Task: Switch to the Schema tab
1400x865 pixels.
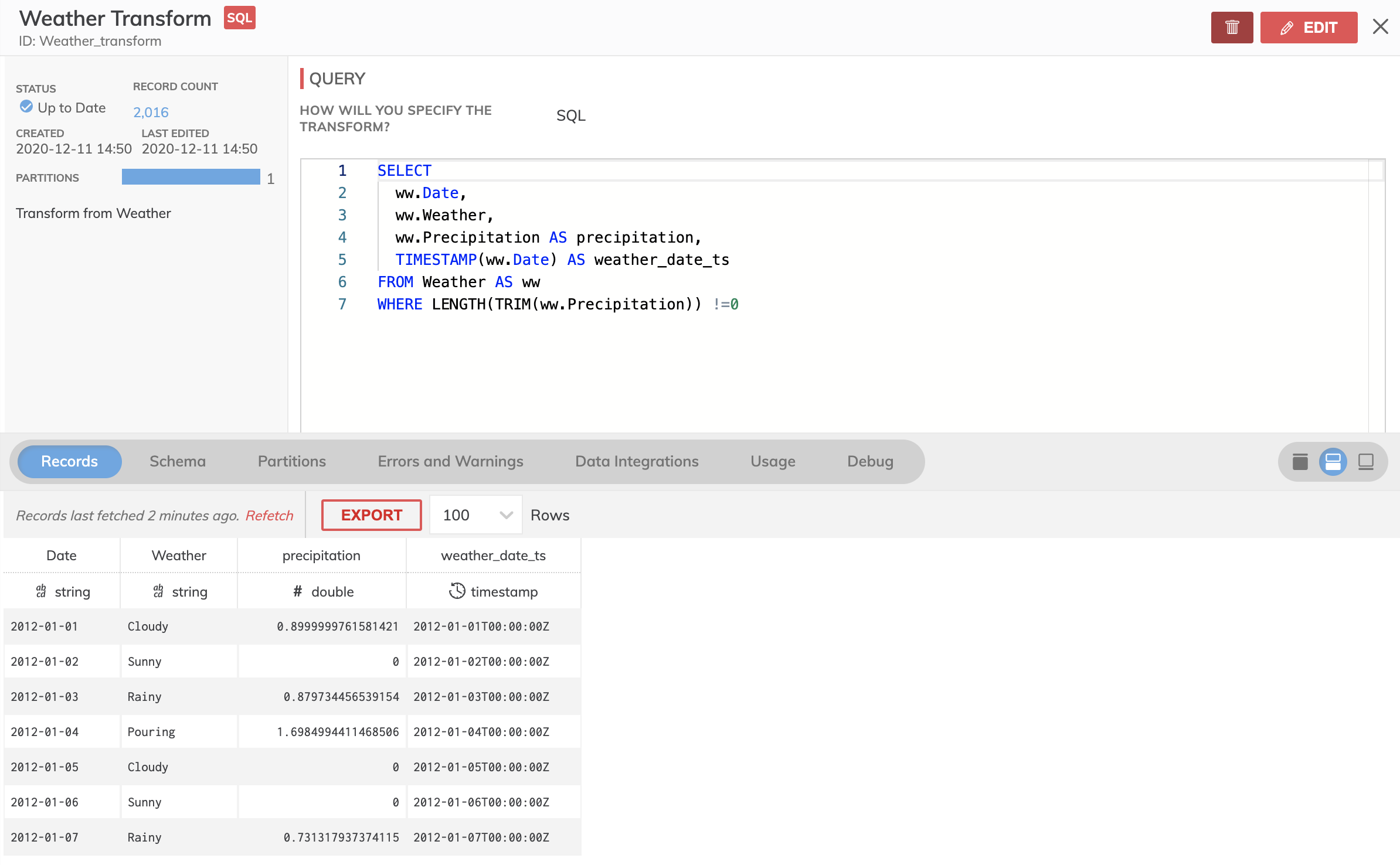Action: pos(178,462)
